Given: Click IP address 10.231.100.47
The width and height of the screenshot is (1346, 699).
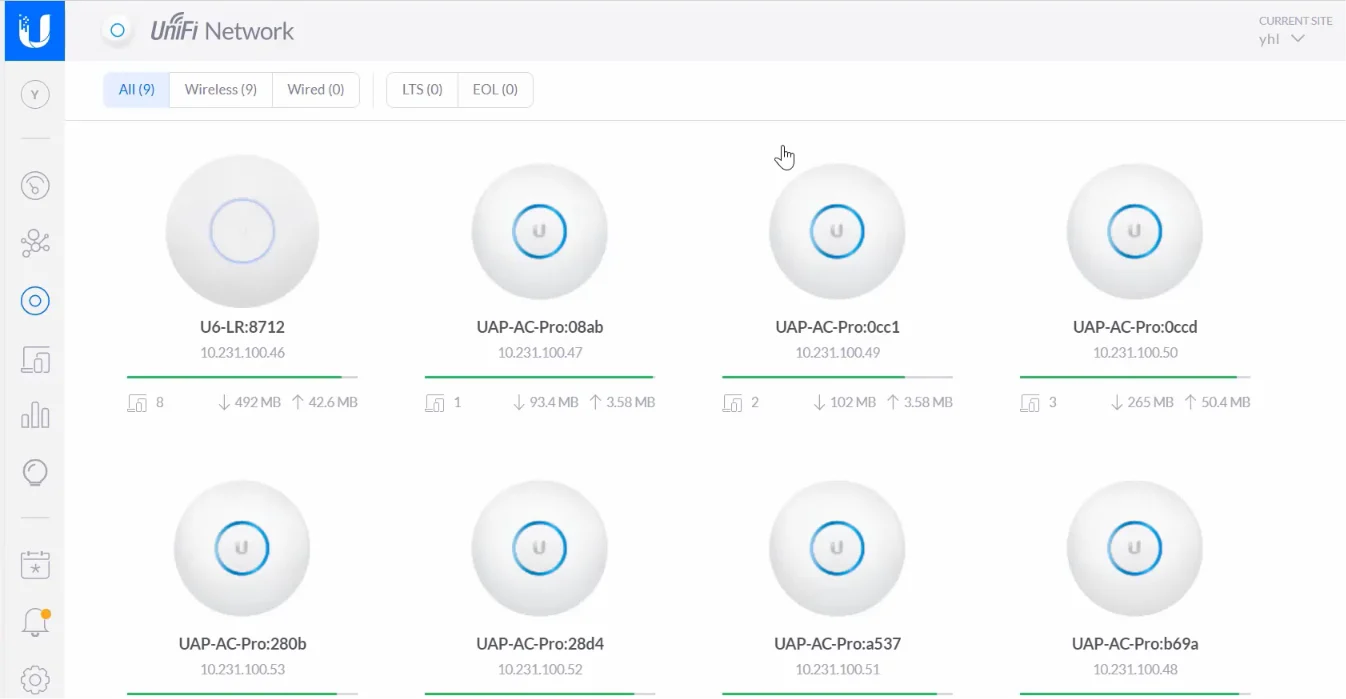Looking at the screenshot, I should [540, 353].
